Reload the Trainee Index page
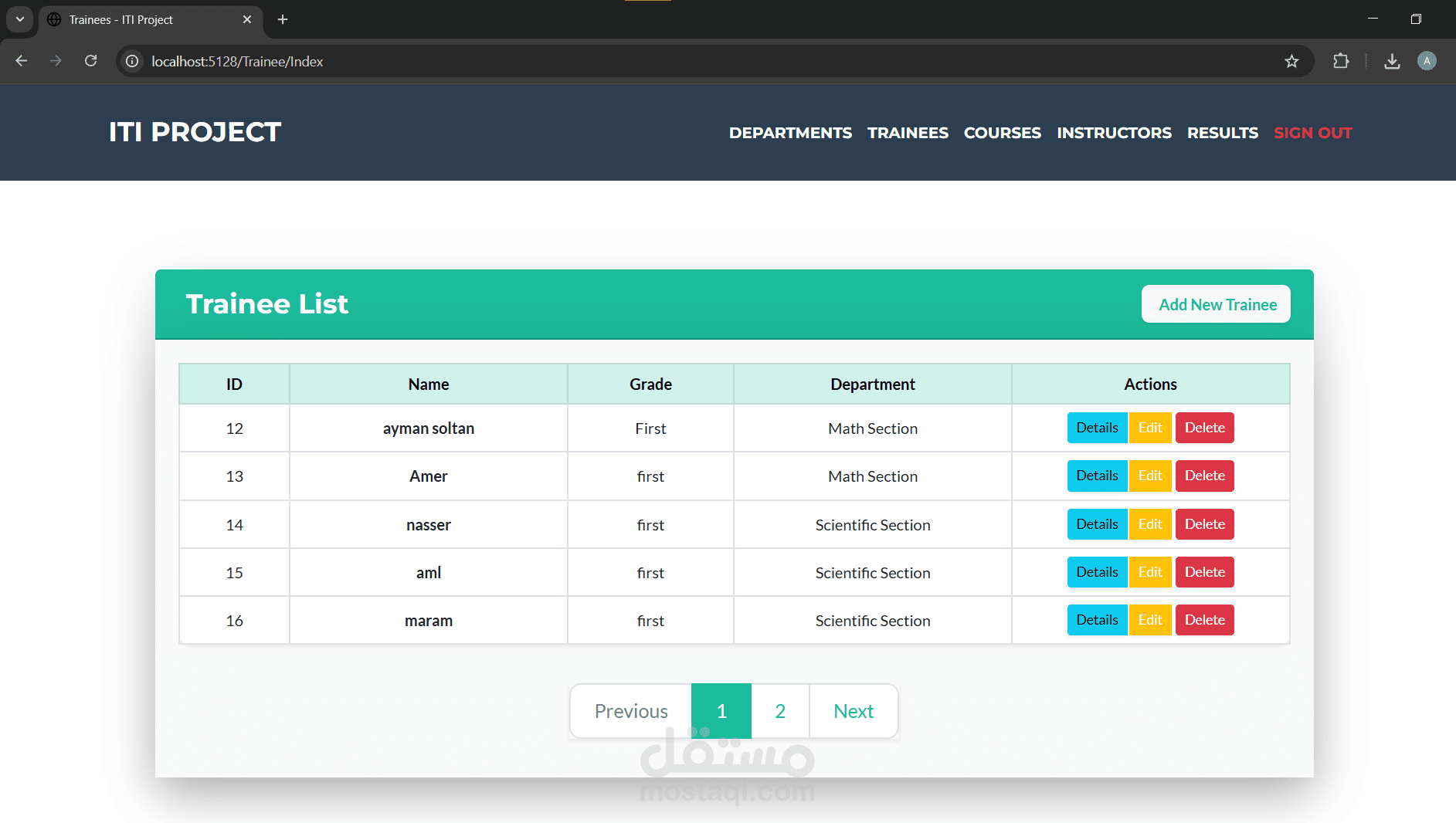 [x=90, y=61]
